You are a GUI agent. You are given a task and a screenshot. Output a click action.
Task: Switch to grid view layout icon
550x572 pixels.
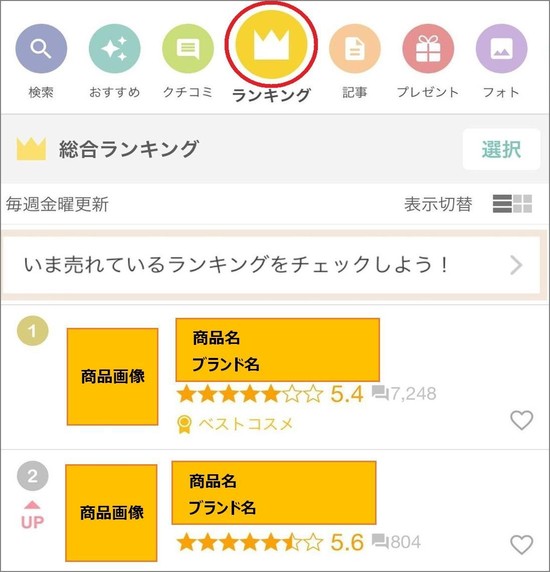523,204
